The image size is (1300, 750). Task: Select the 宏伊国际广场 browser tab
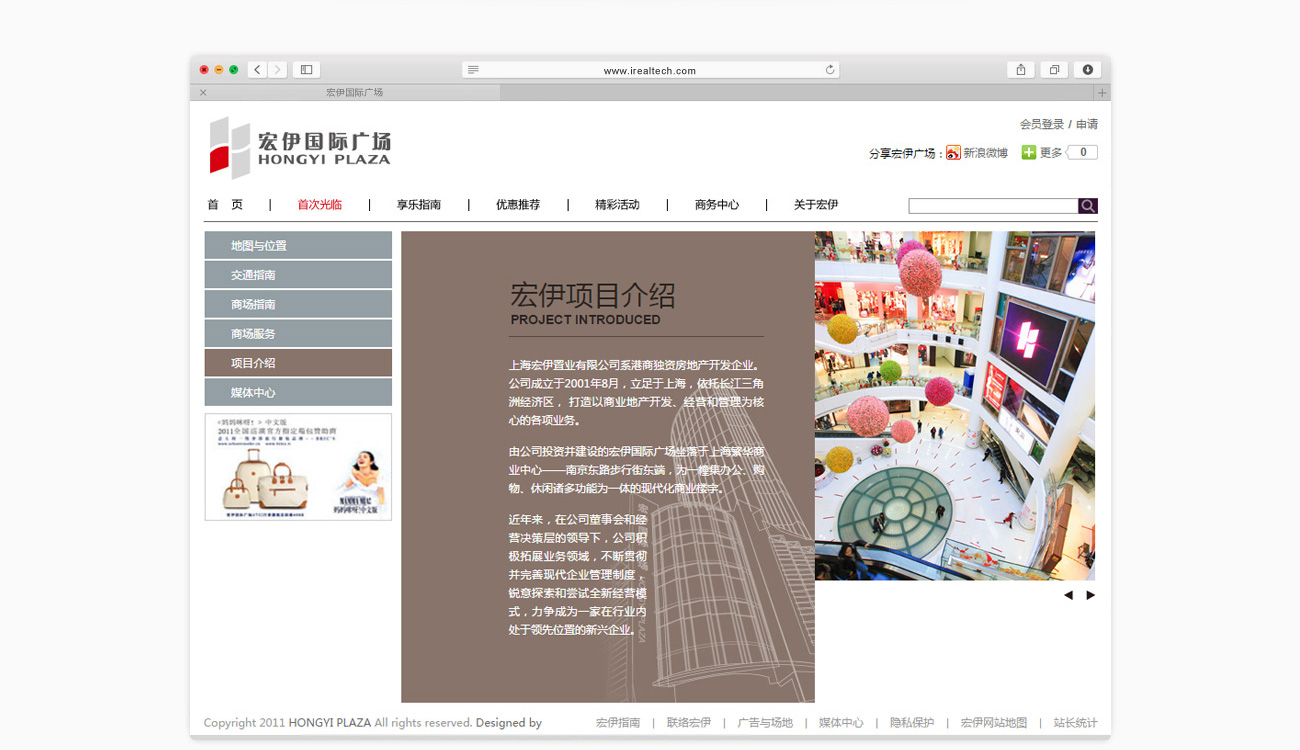[x=346, y=93]
